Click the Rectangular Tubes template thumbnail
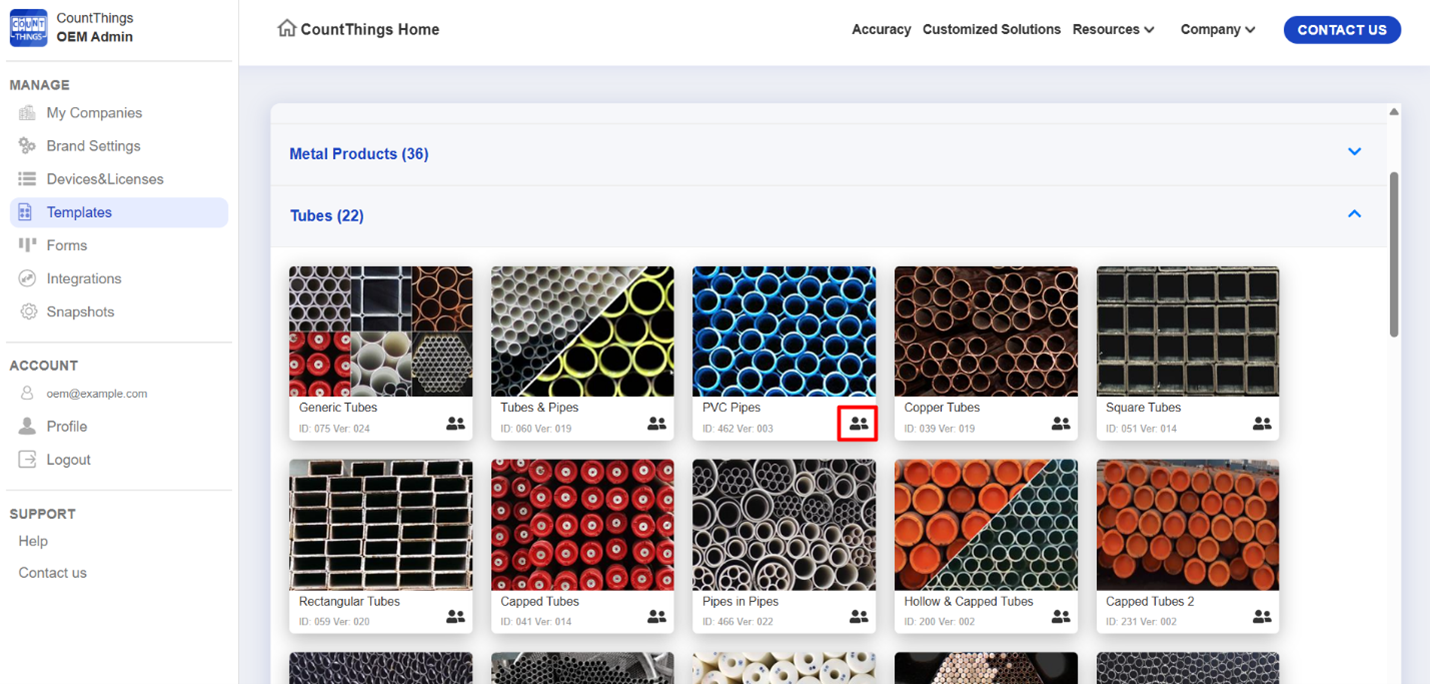The width and height of the screenshot is (1430, 684). 380,525
